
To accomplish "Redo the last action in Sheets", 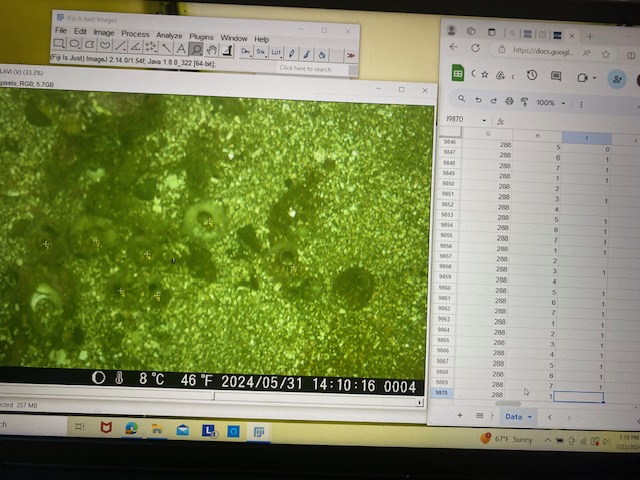I will tap(493, 100).
